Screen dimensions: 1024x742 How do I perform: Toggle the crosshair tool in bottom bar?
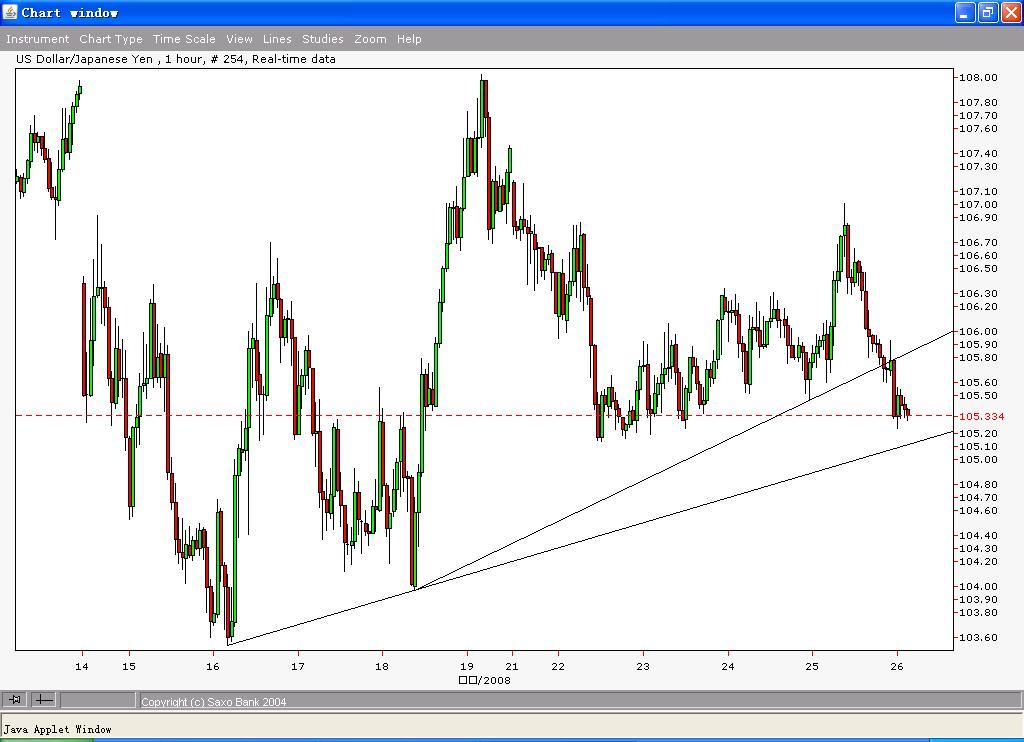tap(44, 700)
